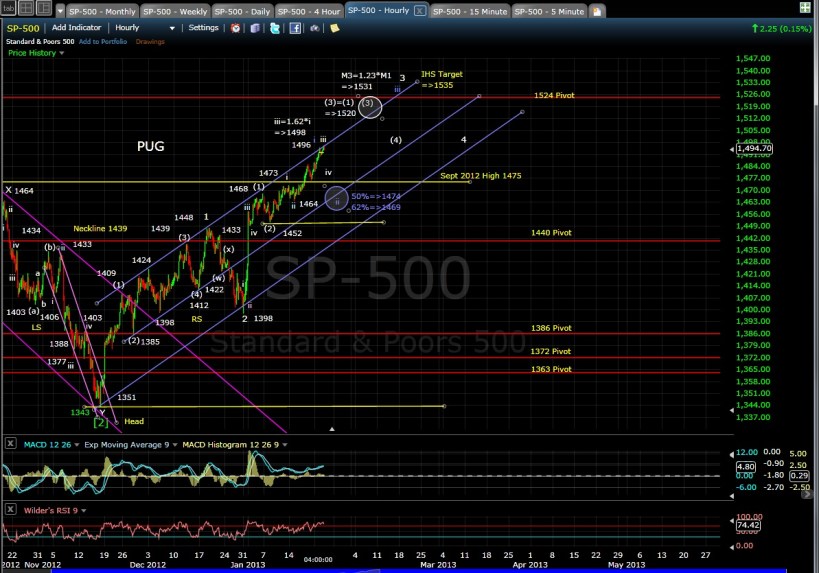Set an alert with the alarm clock icon
Screen dimensions: 819x573
coord(236,28)
